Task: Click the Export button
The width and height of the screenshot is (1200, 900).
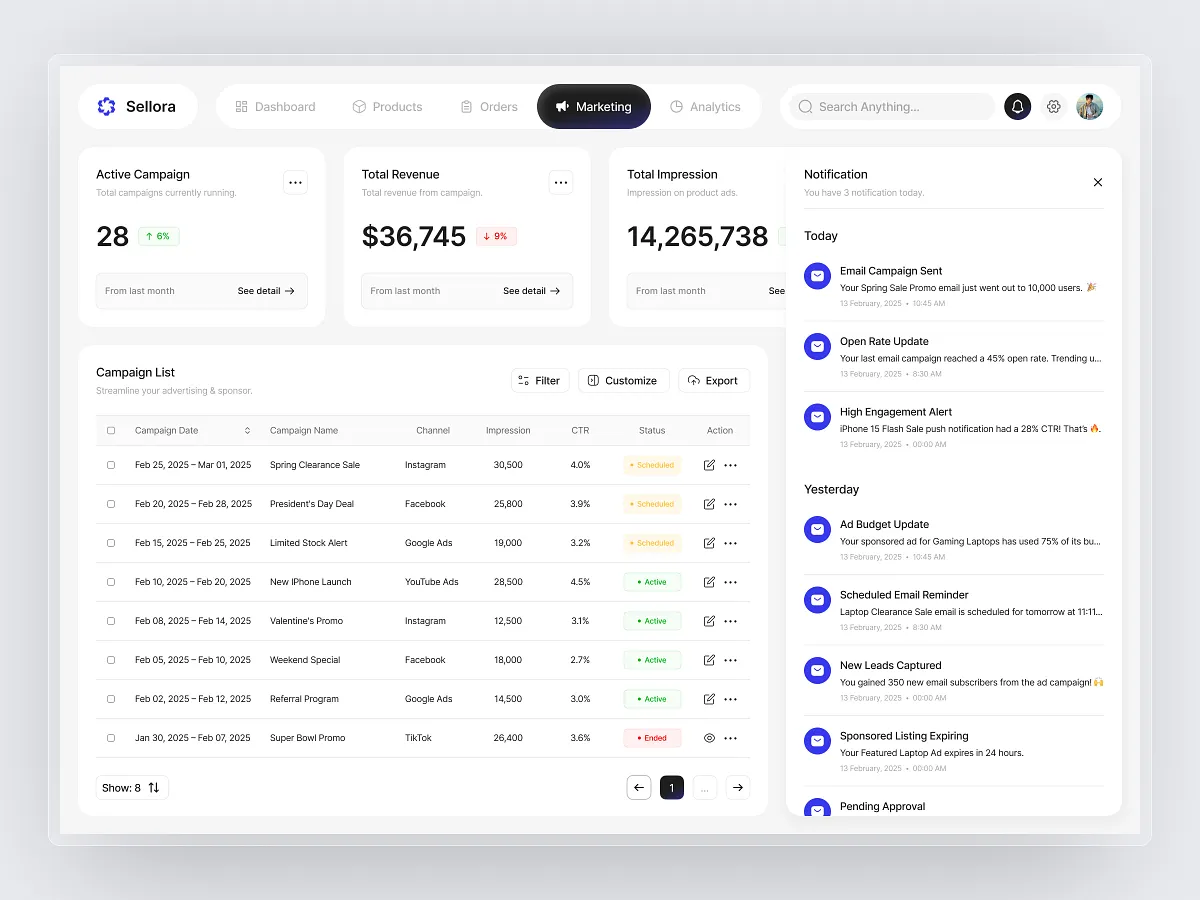Action: [x=714, y=380]
